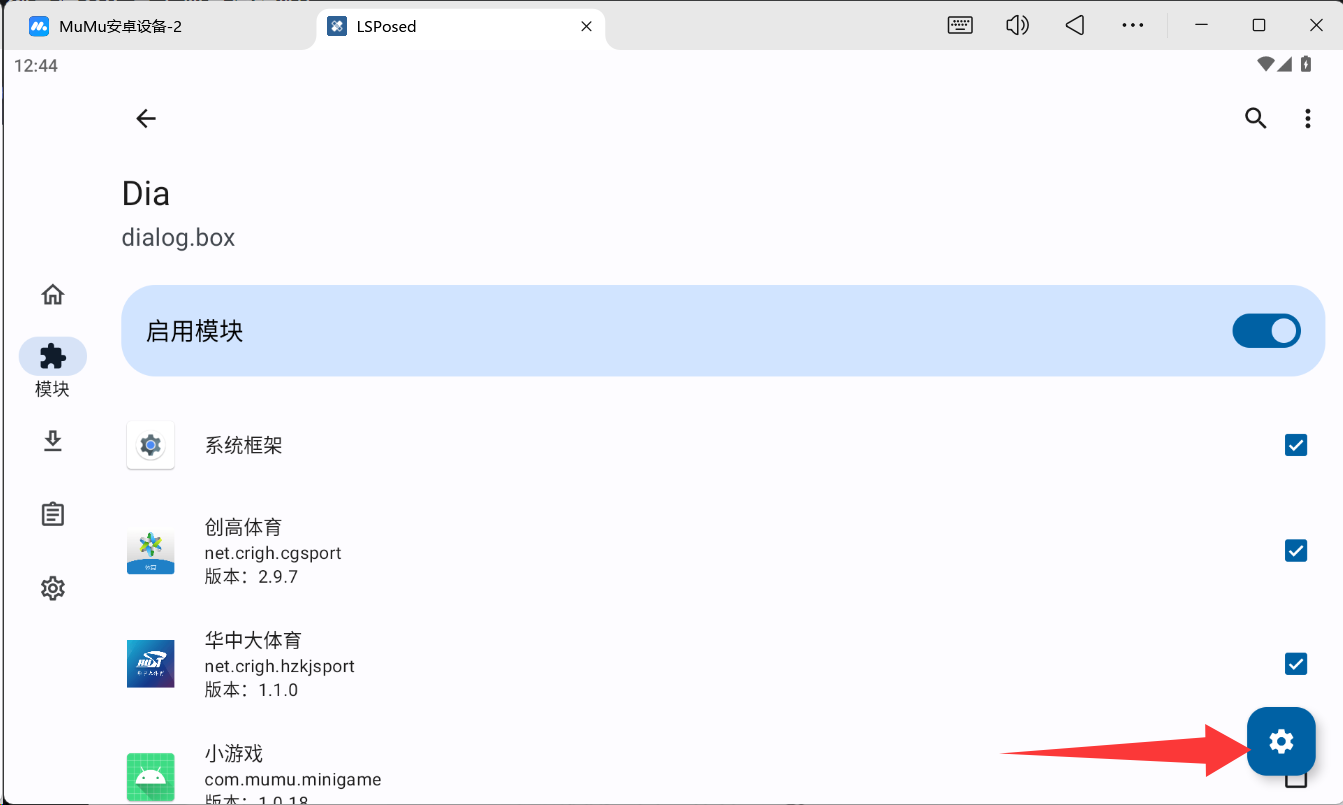The height and width of the screenshot is (805, 1343).
Task: Select the 模块 puzzle icon in sidebar
Action: pos(53,356)
